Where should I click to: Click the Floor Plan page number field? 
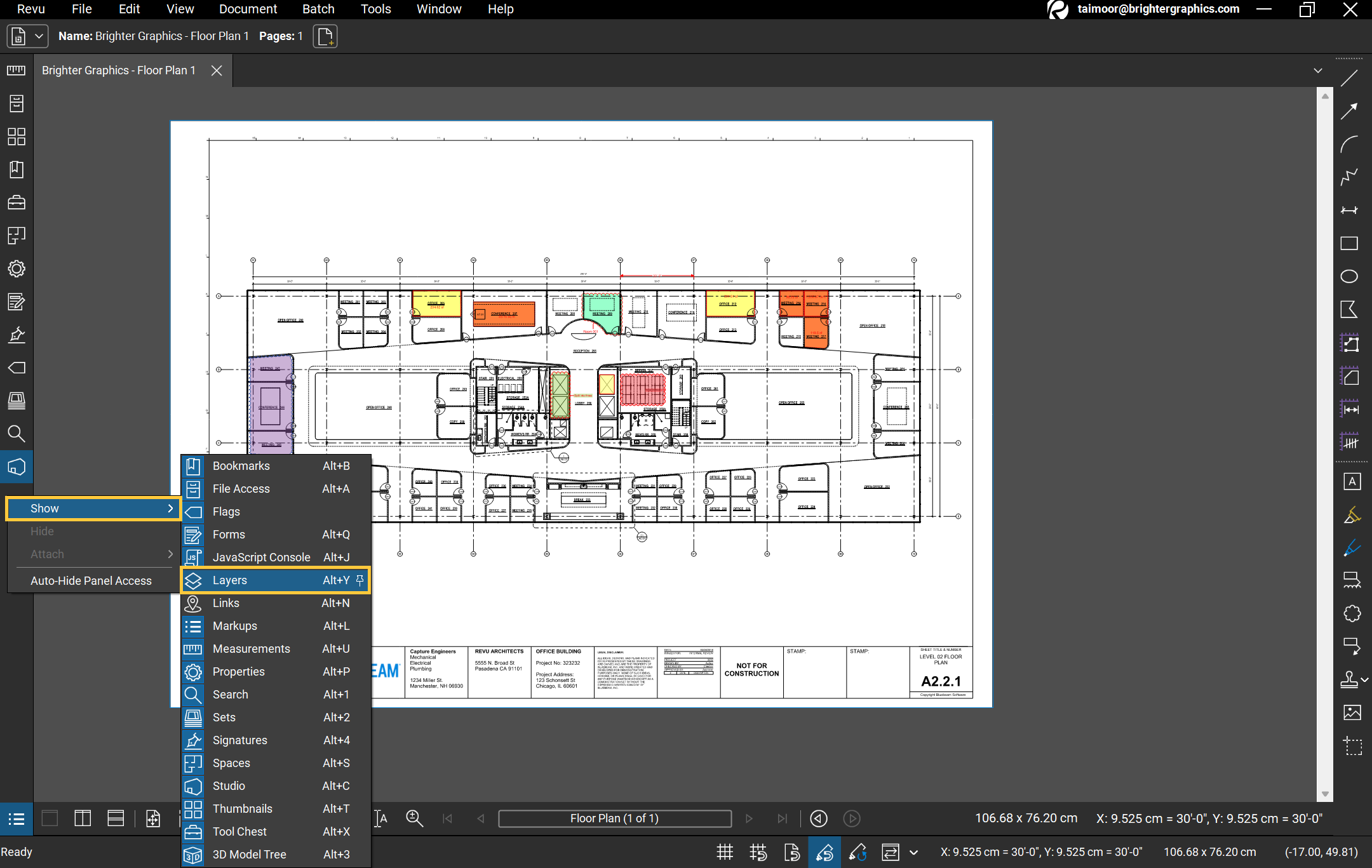(614, 818)
